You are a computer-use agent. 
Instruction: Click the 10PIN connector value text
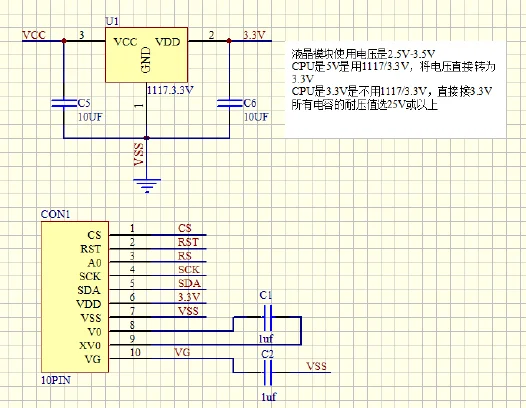pyautogui.click(x=56, y=380)
